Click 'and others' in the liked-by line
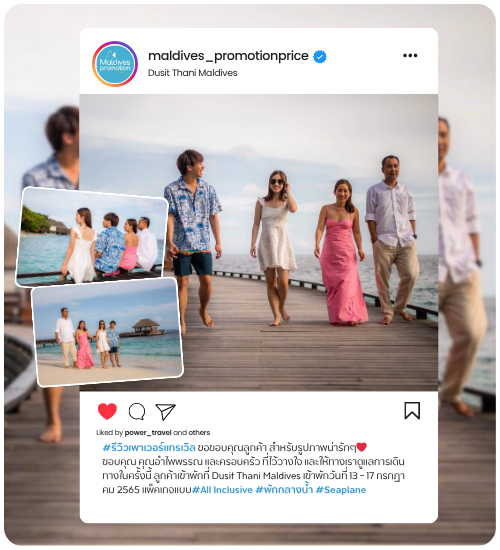Viewport: 500px width, 550px height. [x=192, y=432]
